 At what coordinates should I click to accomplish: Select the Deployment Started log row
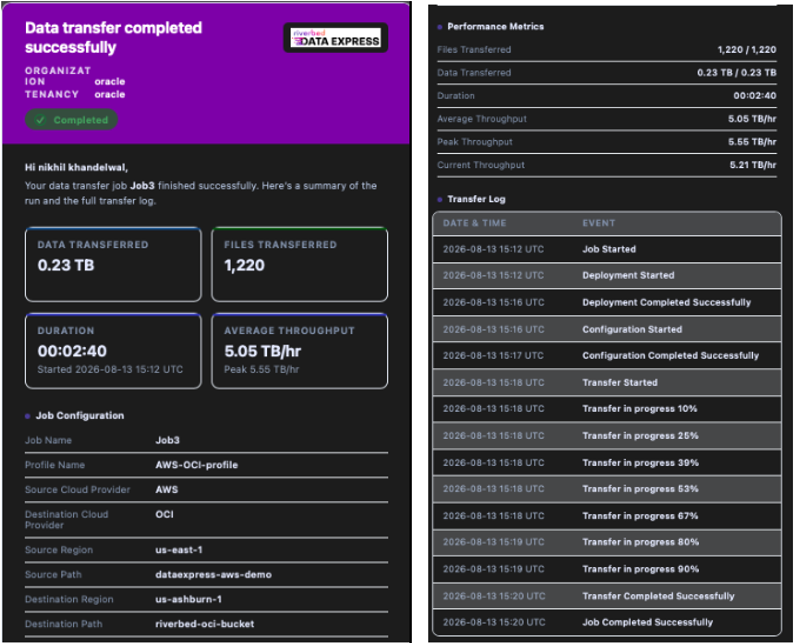click(607, 275)
